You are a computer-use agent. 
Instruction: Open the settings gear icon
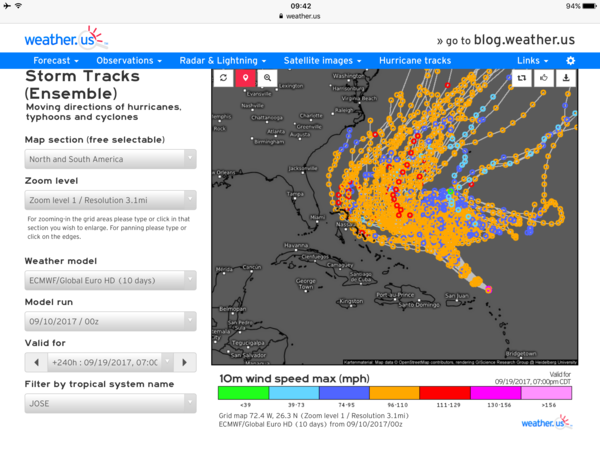click(x=571, y=60)
